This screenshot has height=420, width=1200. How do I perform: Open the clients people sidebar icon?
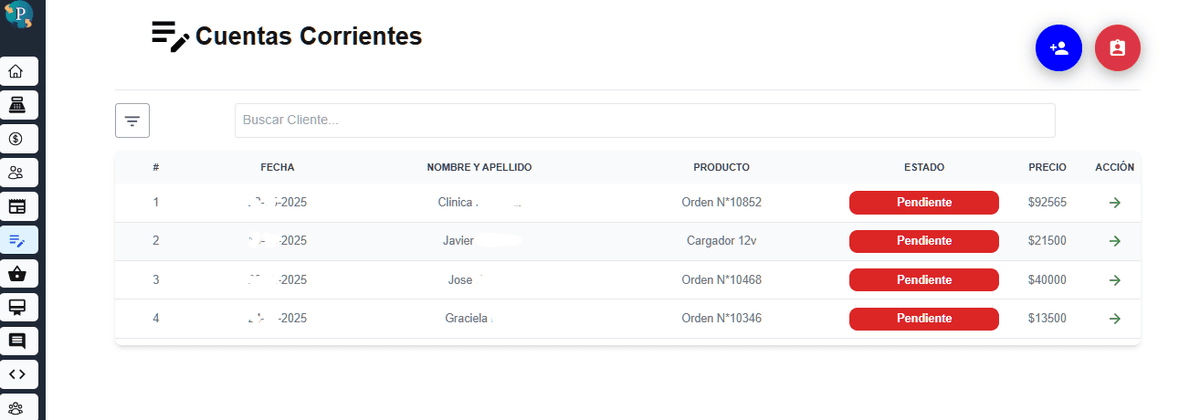(17, 173)
